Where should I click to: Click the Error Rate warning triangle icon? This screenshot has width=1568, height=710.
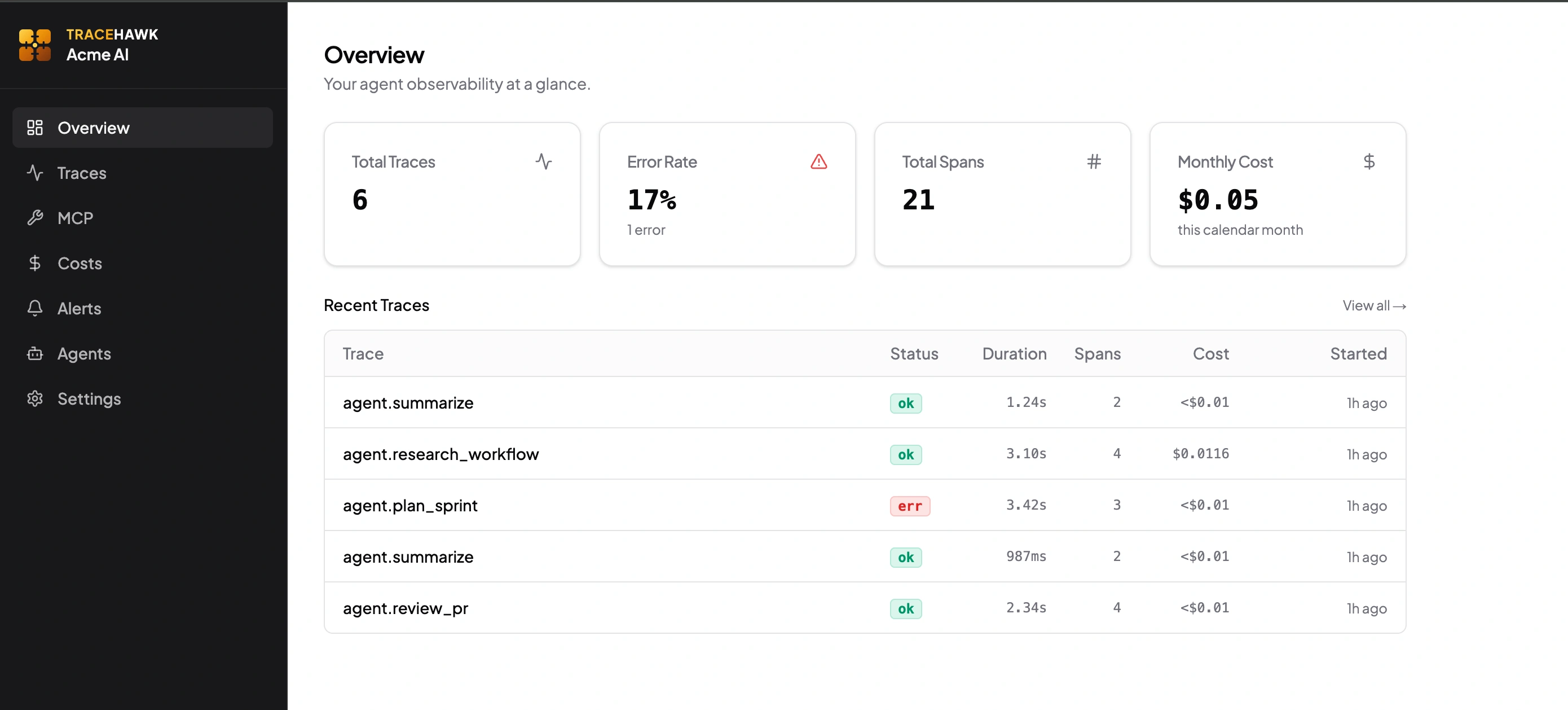pos(819,162)
